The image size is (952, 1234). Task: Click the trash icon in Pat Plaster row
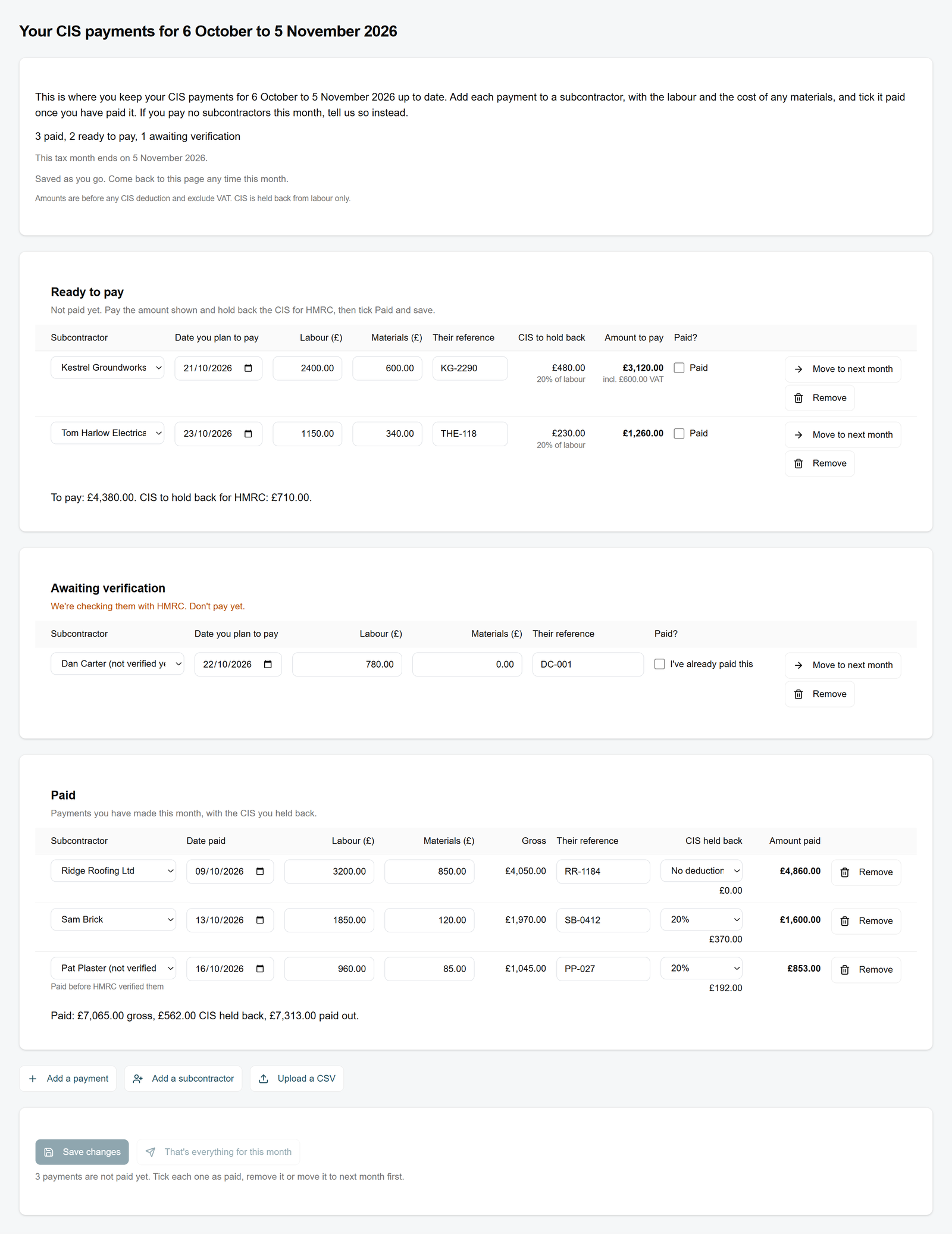point(844,970)
